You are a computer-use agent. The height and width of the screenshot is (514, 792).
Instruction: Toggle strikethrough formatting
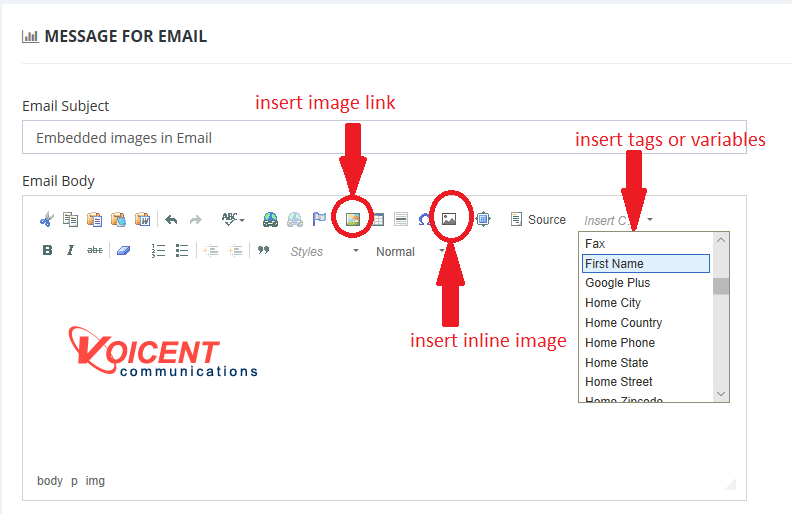(95, 251)
